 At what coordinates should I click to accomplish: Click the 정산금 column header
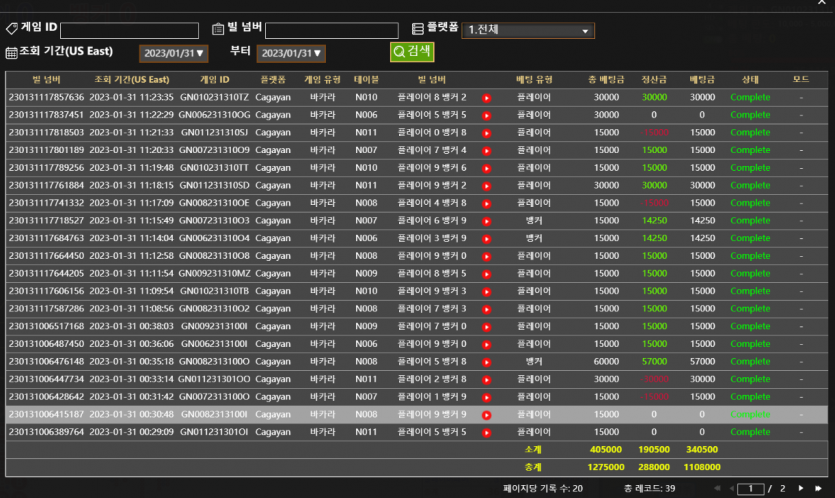[654, 80]
